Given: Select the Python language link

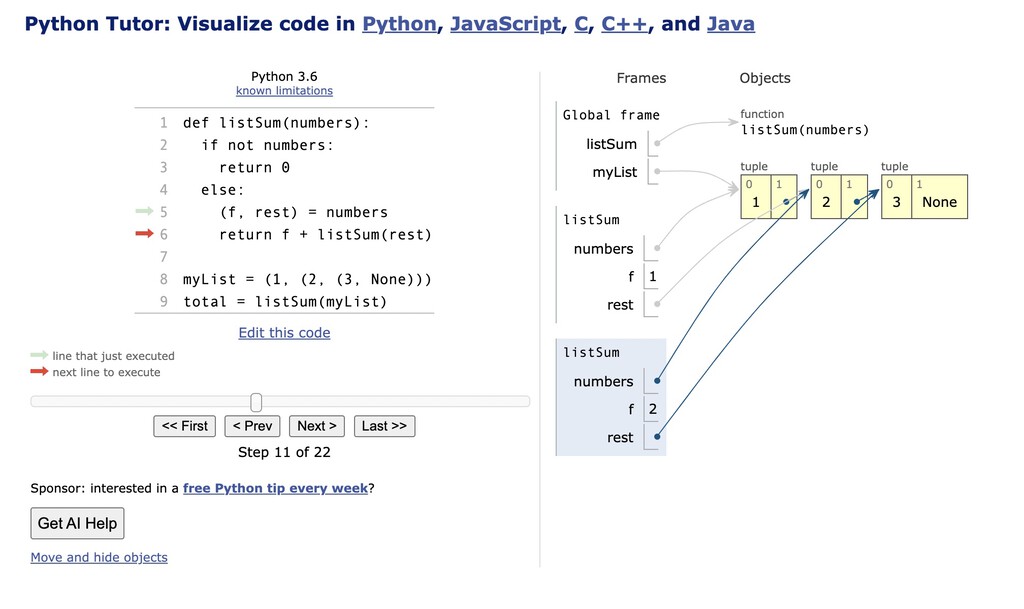Looking at the screenshot, I should pos(399,23).
